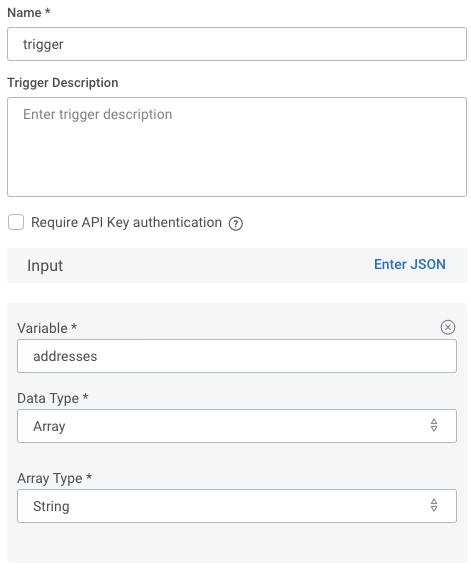The image size is (471, 568).
Task: Open the Data Type dropdown showing Array
Action: (237, 426)
